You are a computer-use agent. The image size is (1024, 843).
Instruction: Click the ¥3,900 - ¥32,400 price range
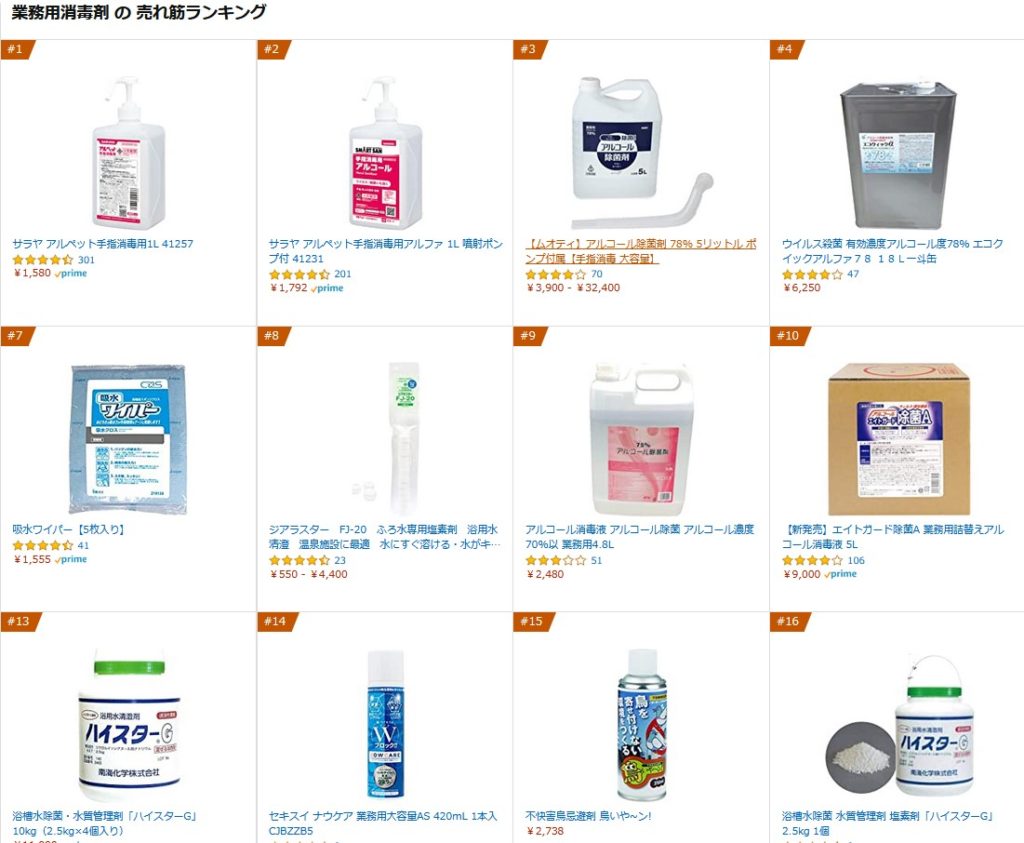click(x=573, y=288)
